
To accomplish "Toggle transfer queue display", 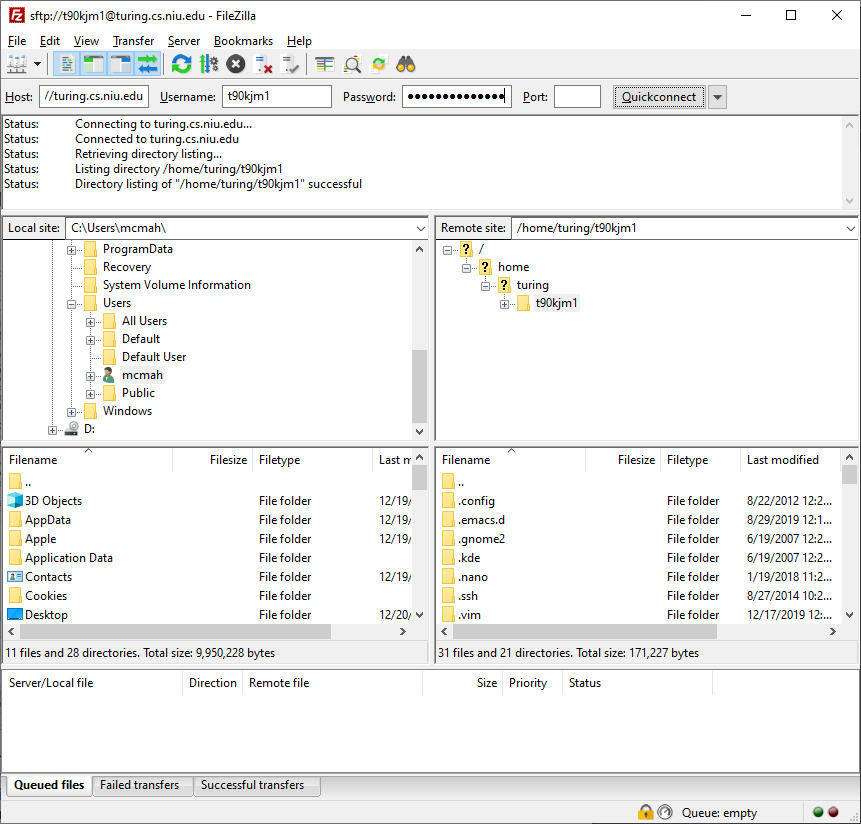I will 148,65.
